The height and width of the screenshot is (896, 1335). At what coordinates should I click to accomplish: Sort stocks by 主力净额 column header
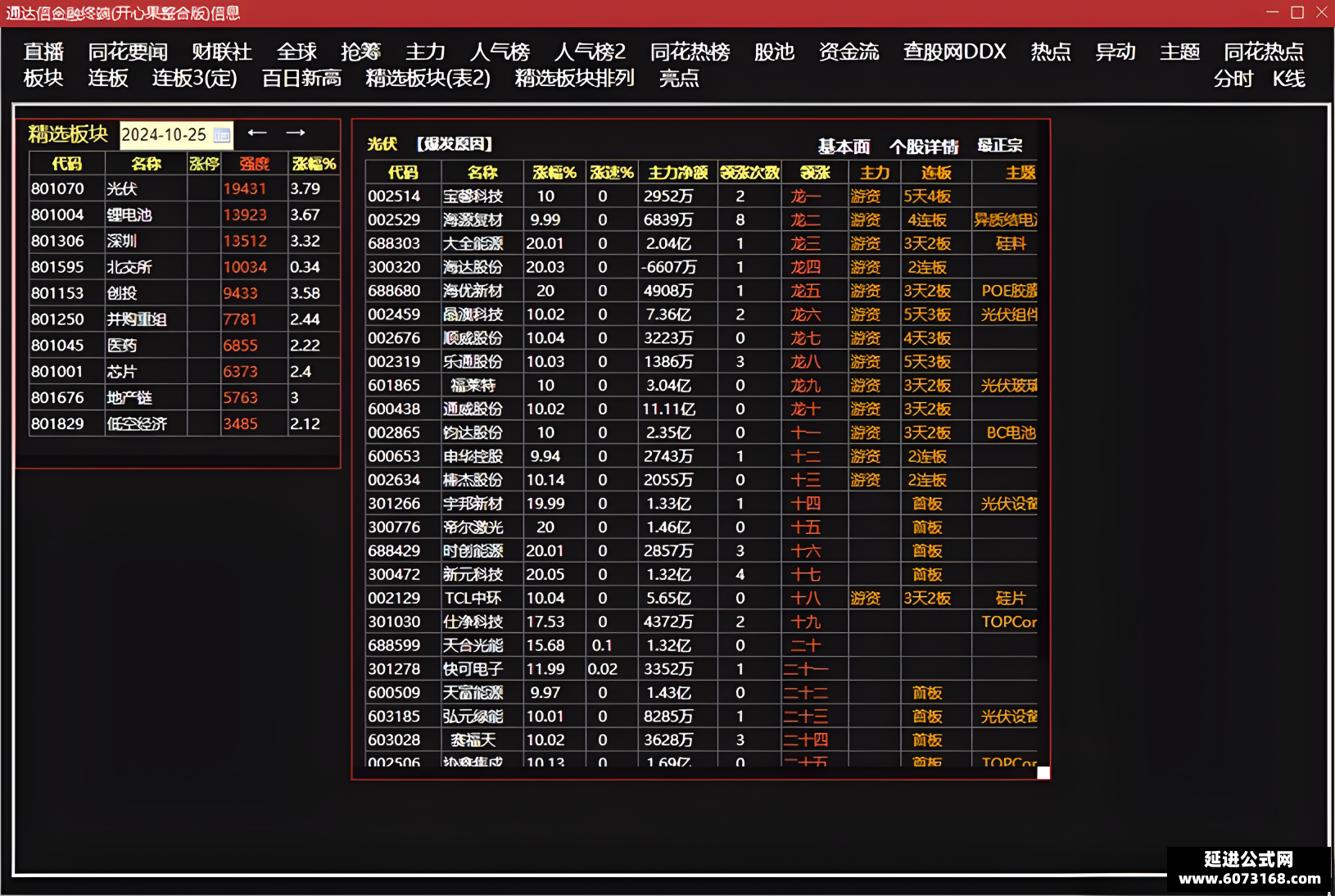pyautogui.click(x=678, y=173)
